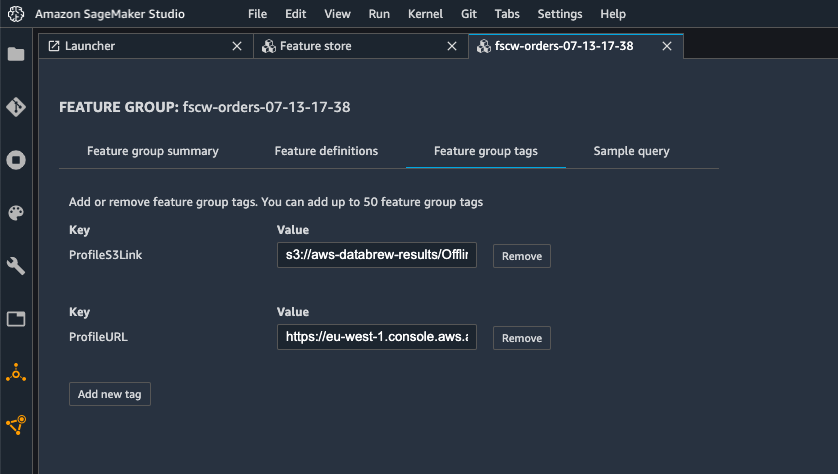Close the Launcher tab
838x474 pixels.
237,46
